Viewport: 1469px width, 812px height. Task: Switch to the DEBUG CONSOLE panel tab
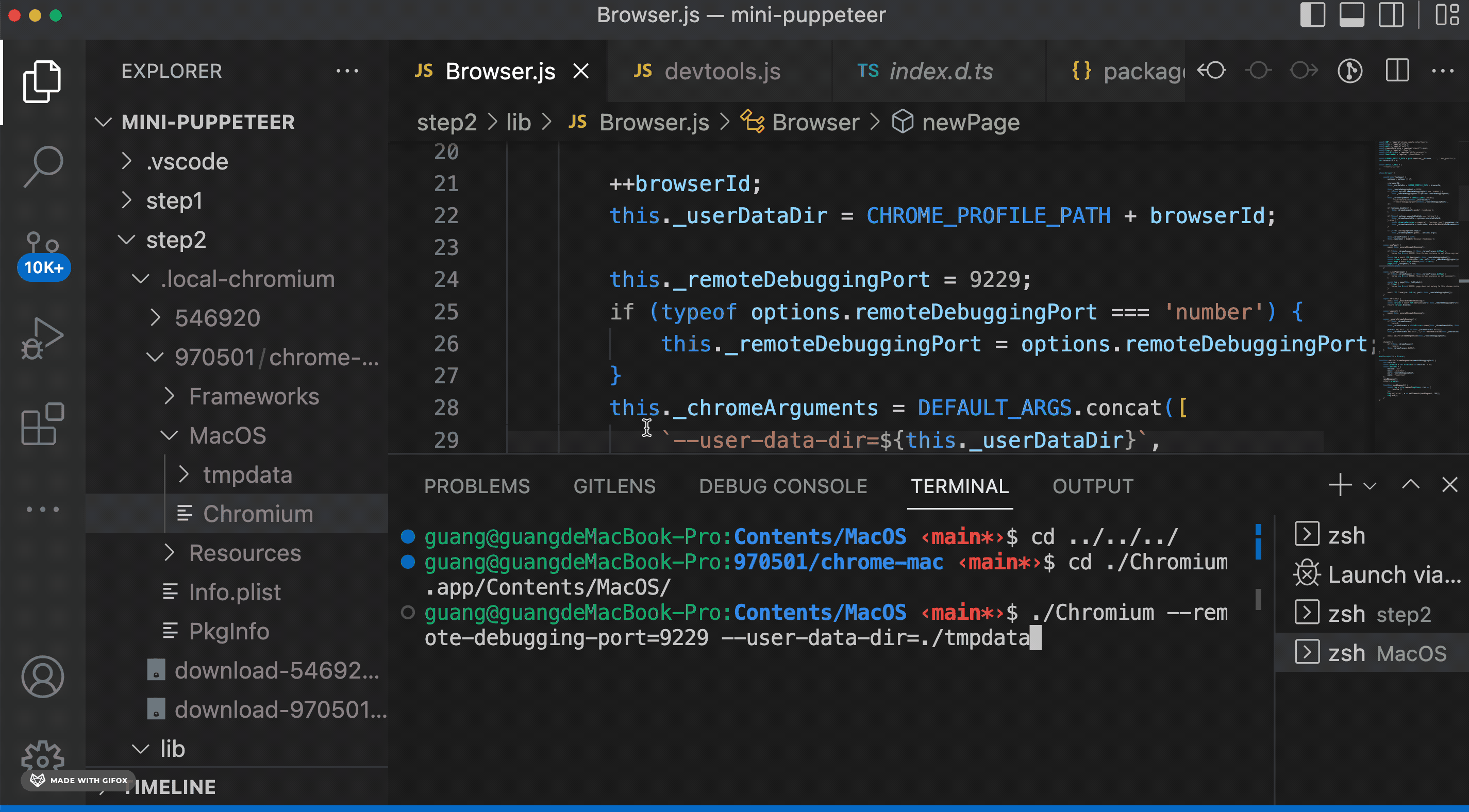coord(782,486)
